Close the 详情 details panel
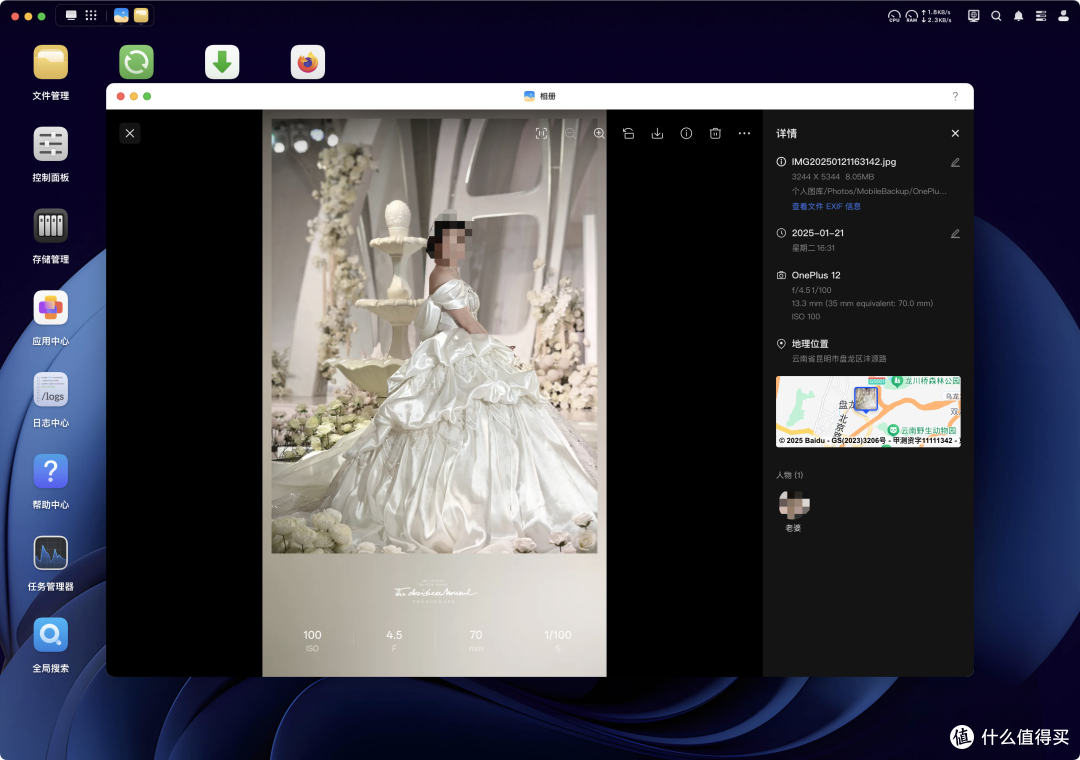 [955, 134]
